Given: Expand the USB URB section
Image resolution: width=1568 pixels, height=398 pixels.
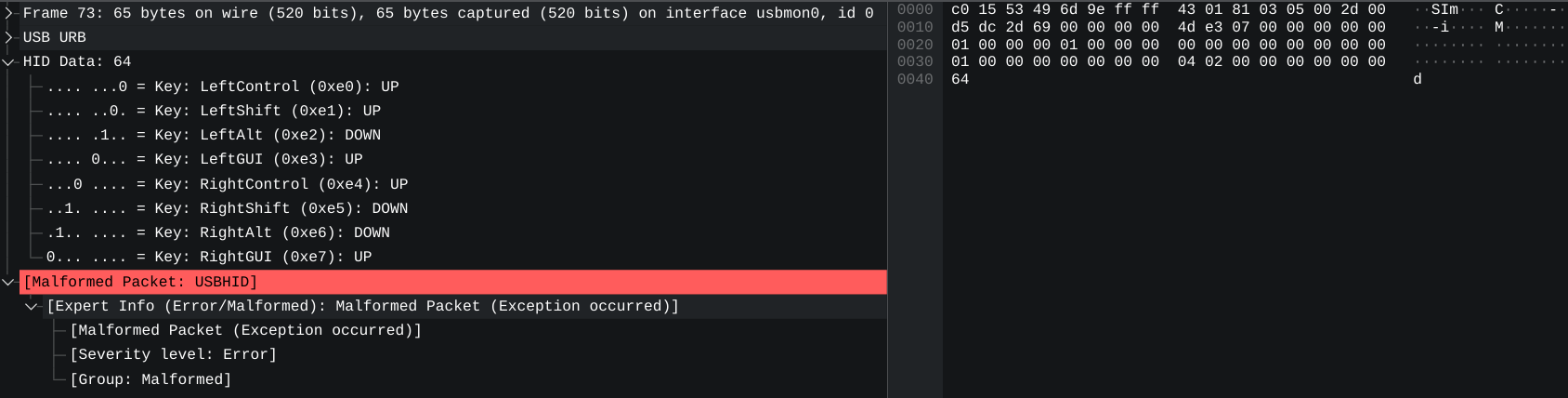Looking at the screenshot, I should pyautogui.click(x=8, y=37).
